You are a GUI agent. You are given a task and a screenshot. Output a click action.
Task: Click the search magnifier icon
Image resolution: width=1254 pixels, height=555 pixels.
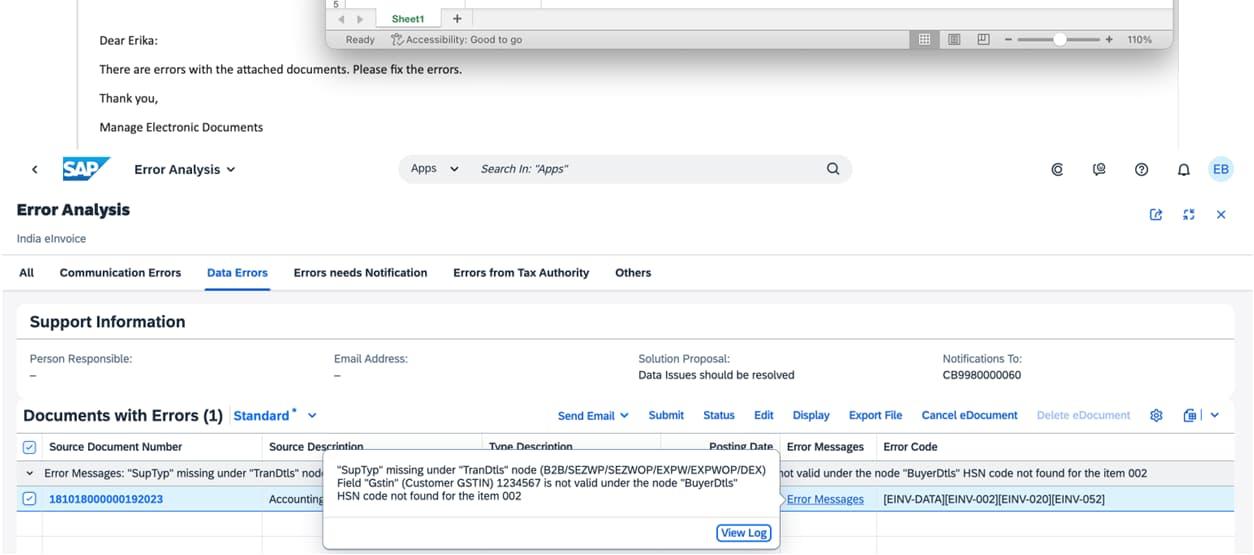[833, 169]
